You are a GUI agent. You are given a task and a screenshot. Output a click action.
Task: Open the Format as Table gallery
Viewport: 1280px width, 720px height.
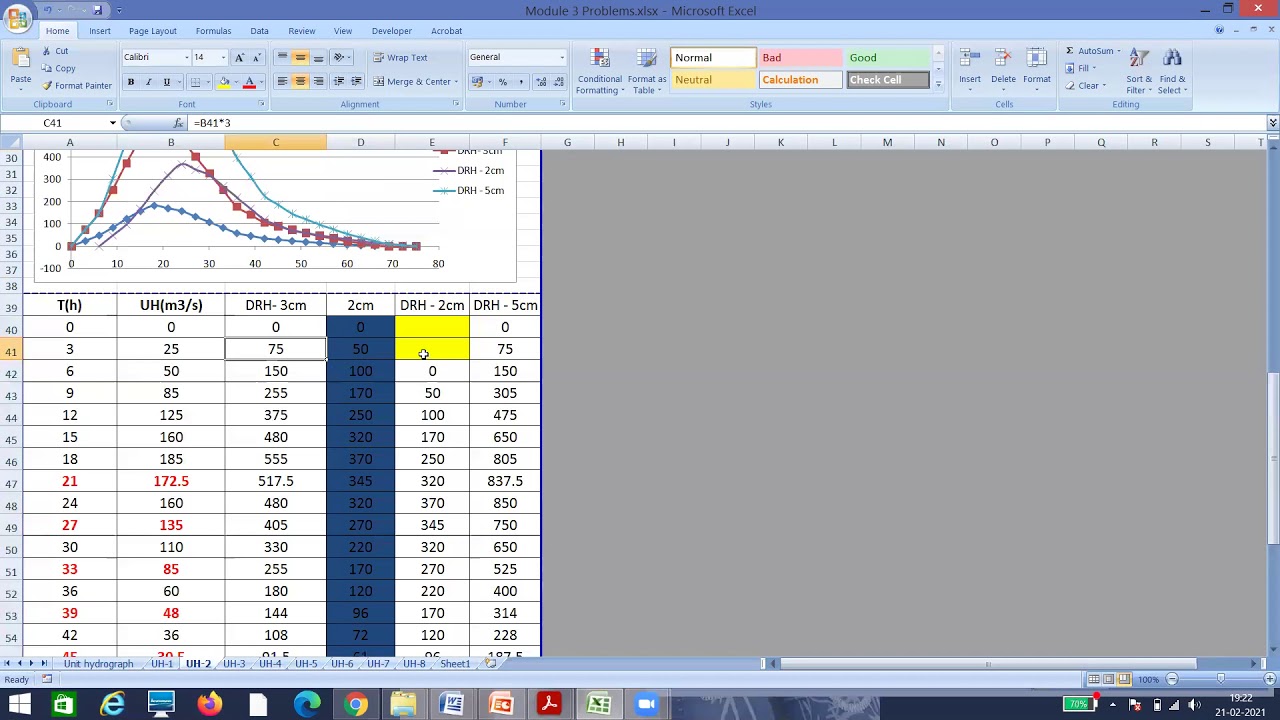point(647,71)
